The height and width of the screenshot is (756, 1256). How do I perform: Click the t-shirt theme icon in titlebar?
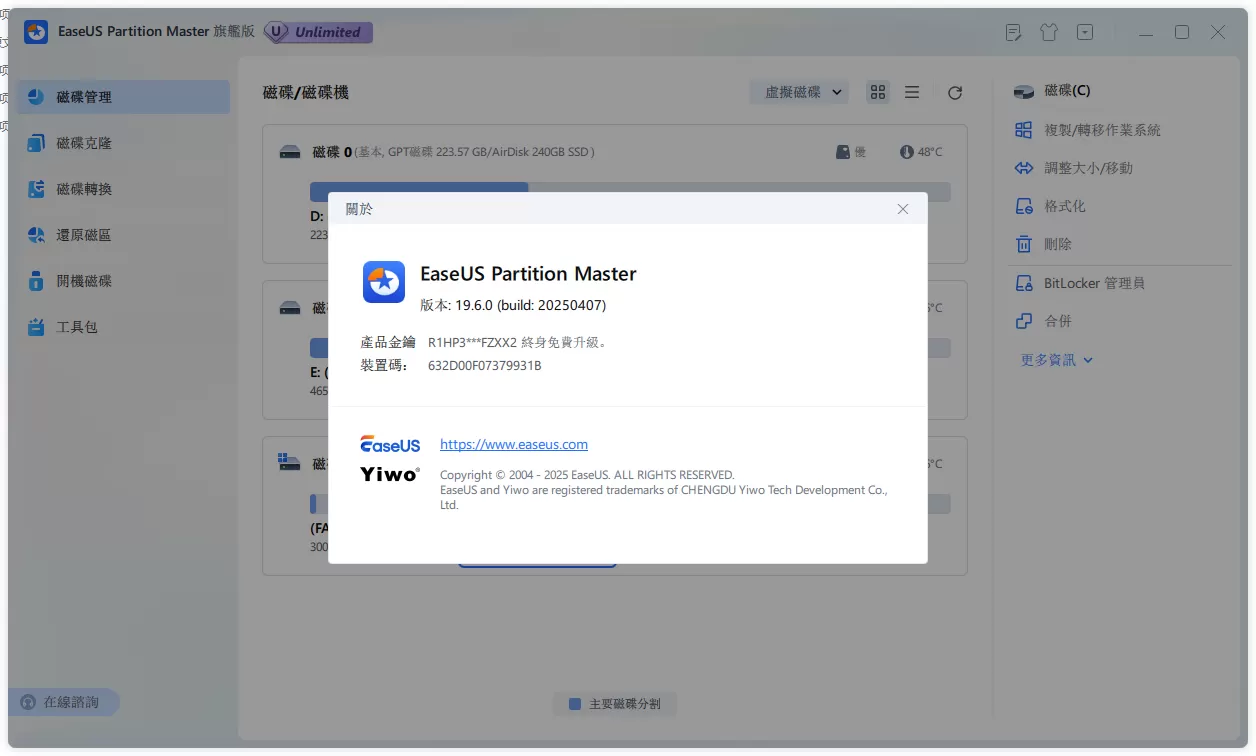click(x=1048, y=32)
